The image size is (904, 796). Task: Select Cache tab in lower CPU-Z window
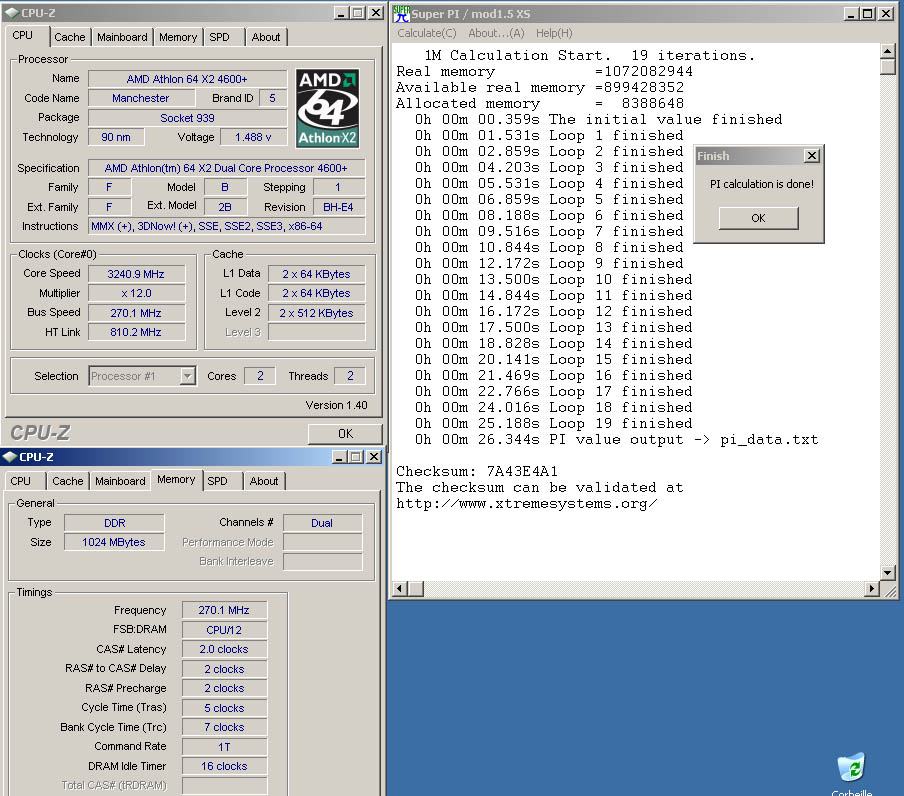pyautogui.click(x=68, y=481)
